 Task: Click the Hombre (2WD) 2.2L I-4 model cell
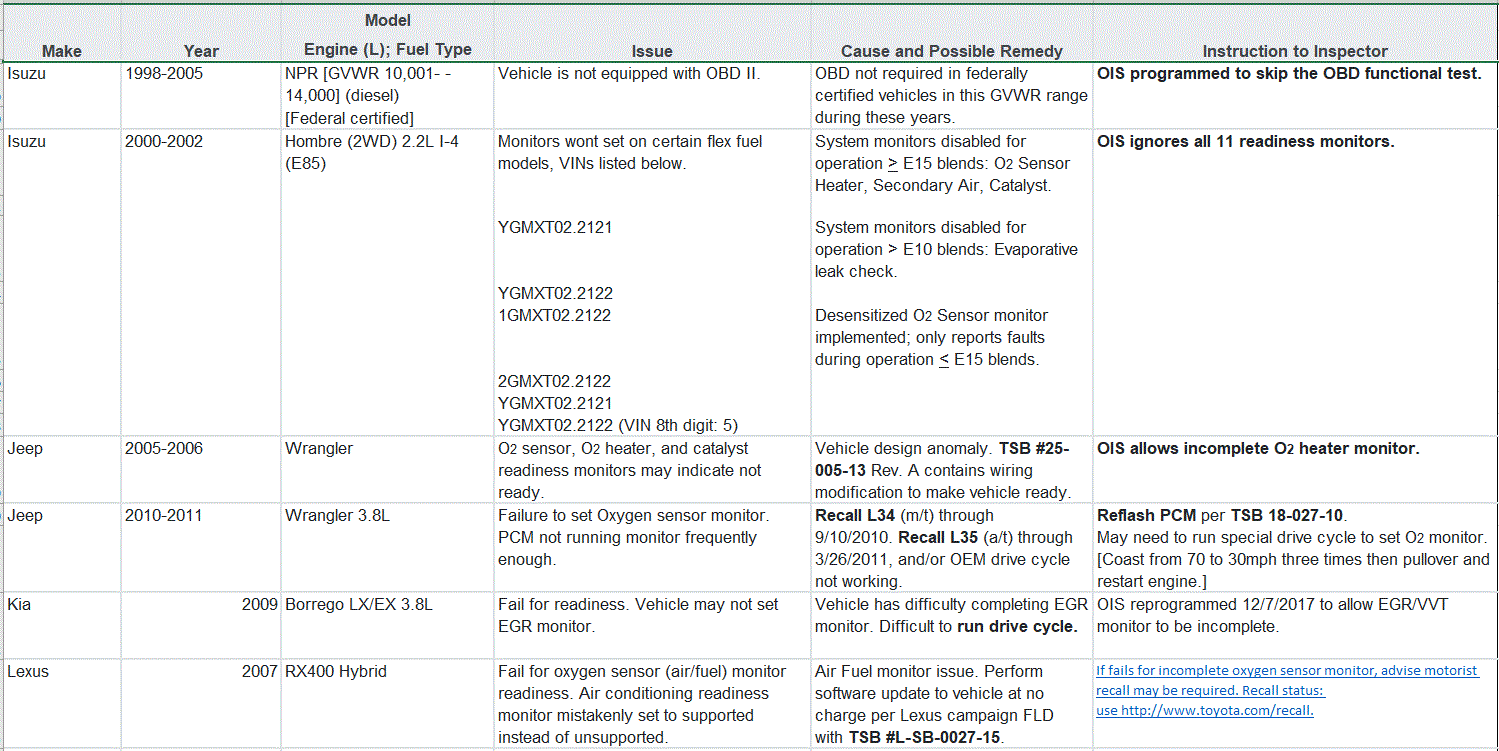(x=387, y=283)
